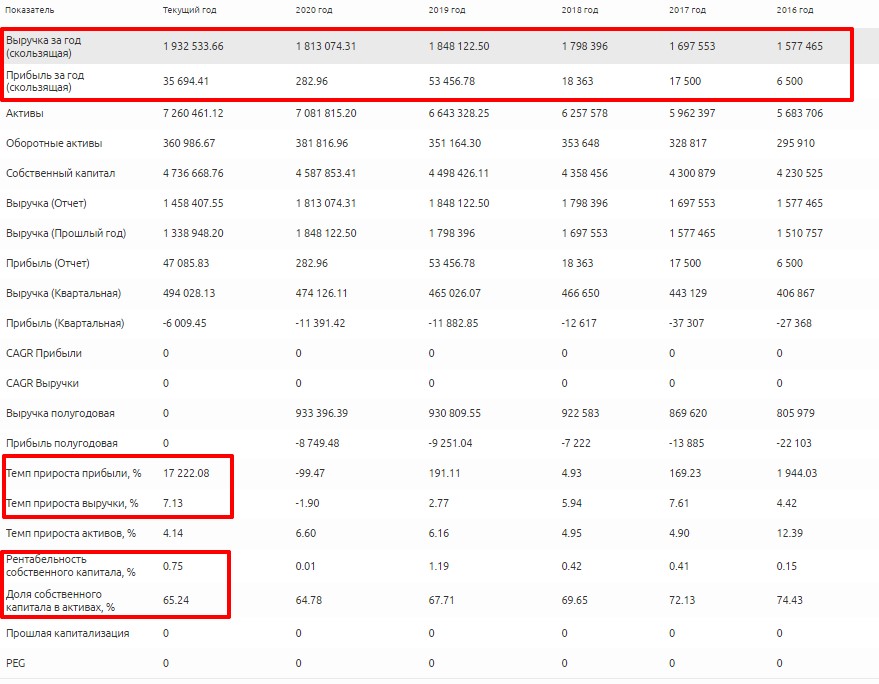The width and height of the screenshot is (879, 684).
Task: Click the equity share value 65.24
Action: 175,600
